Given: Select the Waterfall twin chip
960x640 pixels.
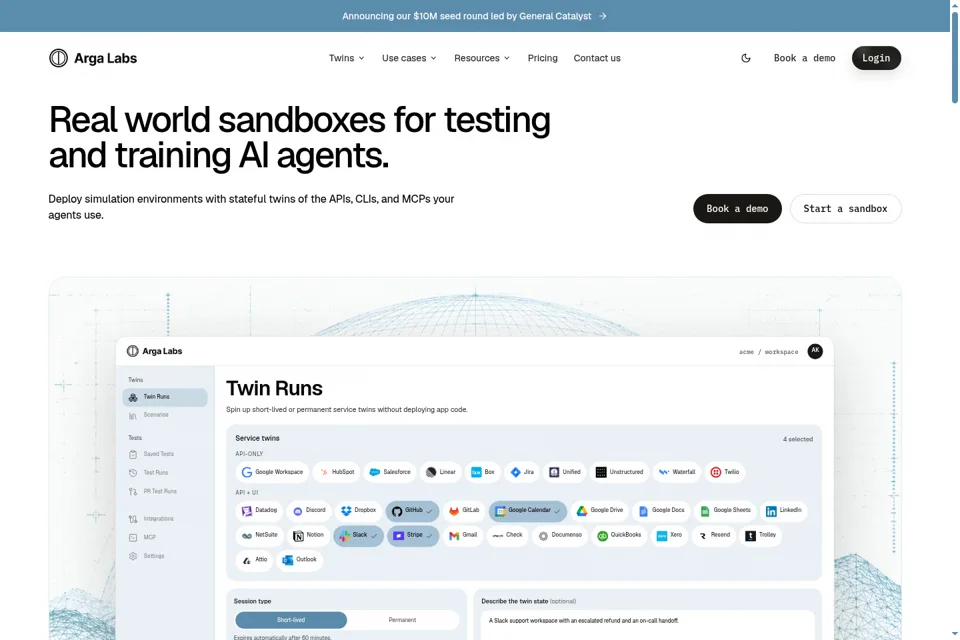Looking at the screenshot, I should pos(677,472).
